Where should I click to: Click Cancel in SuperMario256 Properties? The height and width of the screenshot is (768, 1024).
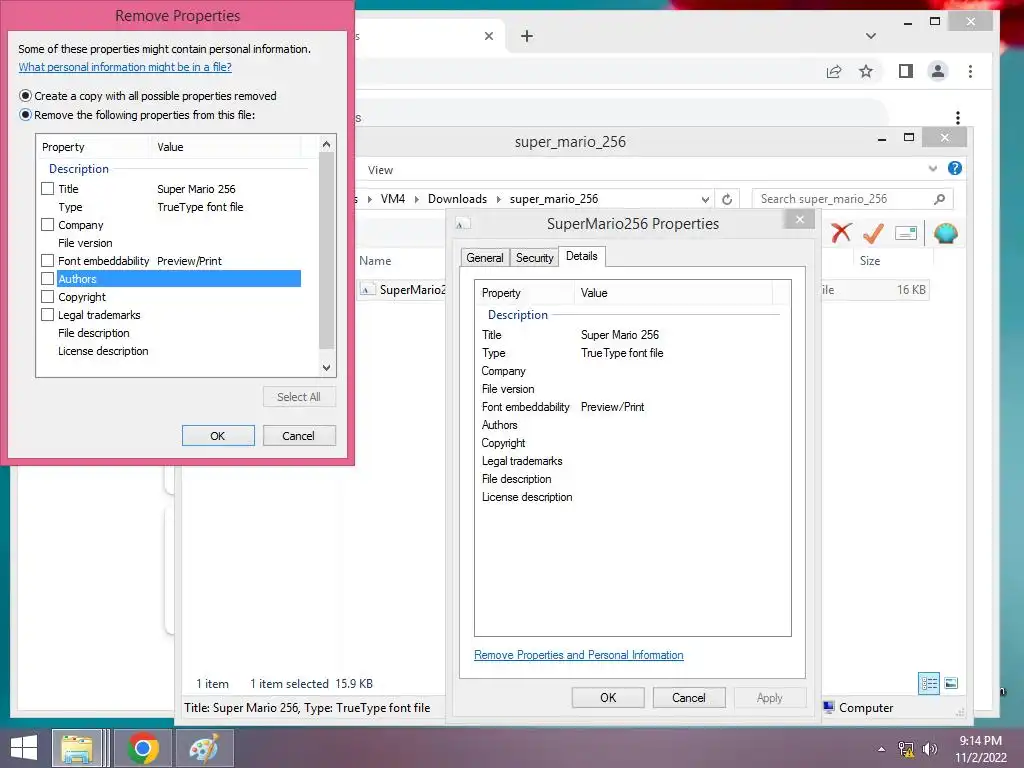point(688,697)
